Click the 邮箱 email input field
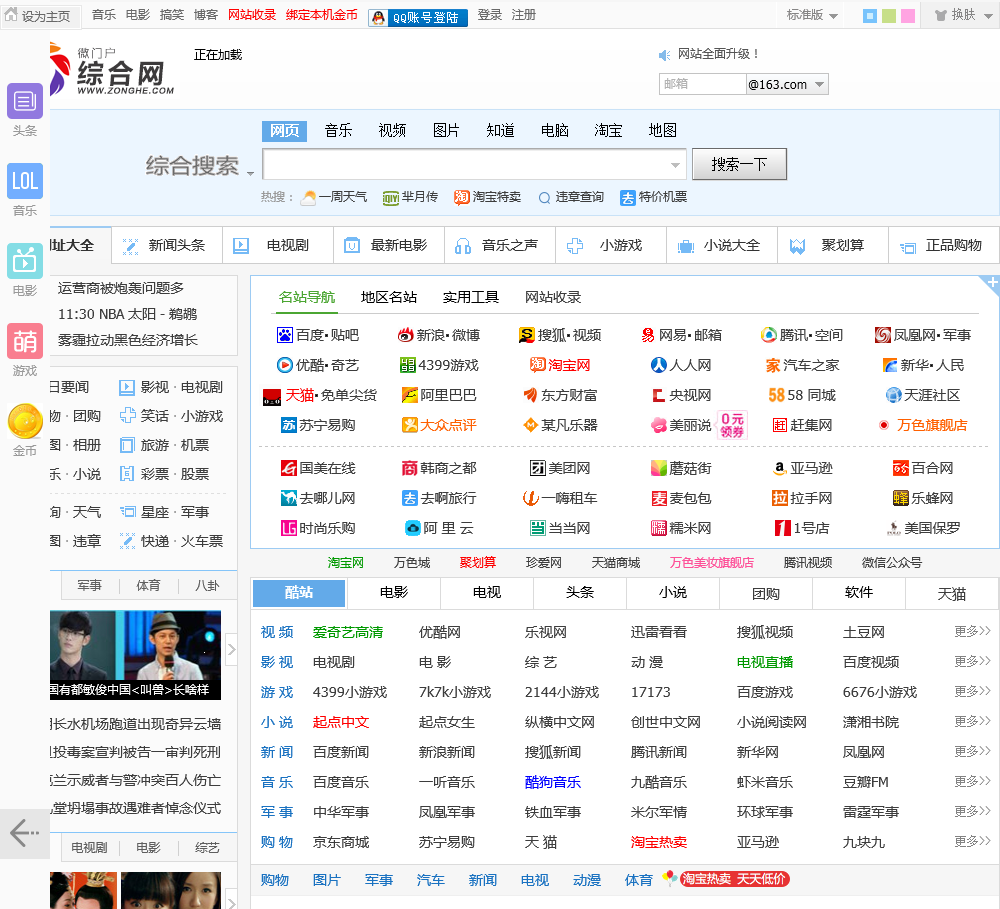 click(x=702, y=85)
